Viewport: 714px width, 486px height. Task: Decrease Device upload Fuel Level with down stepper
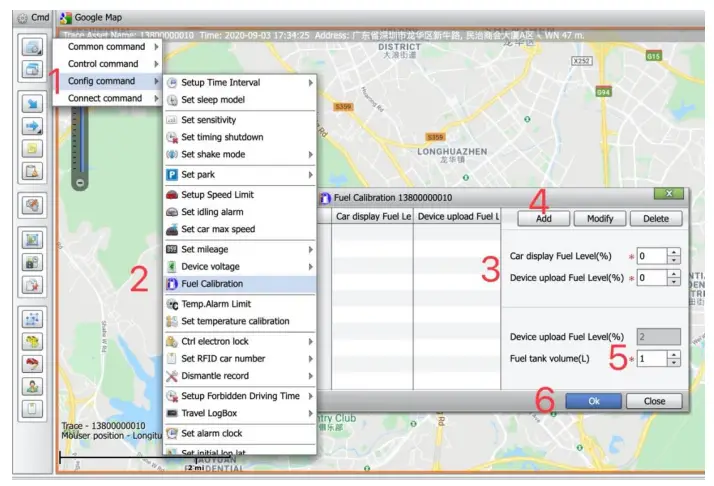(x=674, y=282)
